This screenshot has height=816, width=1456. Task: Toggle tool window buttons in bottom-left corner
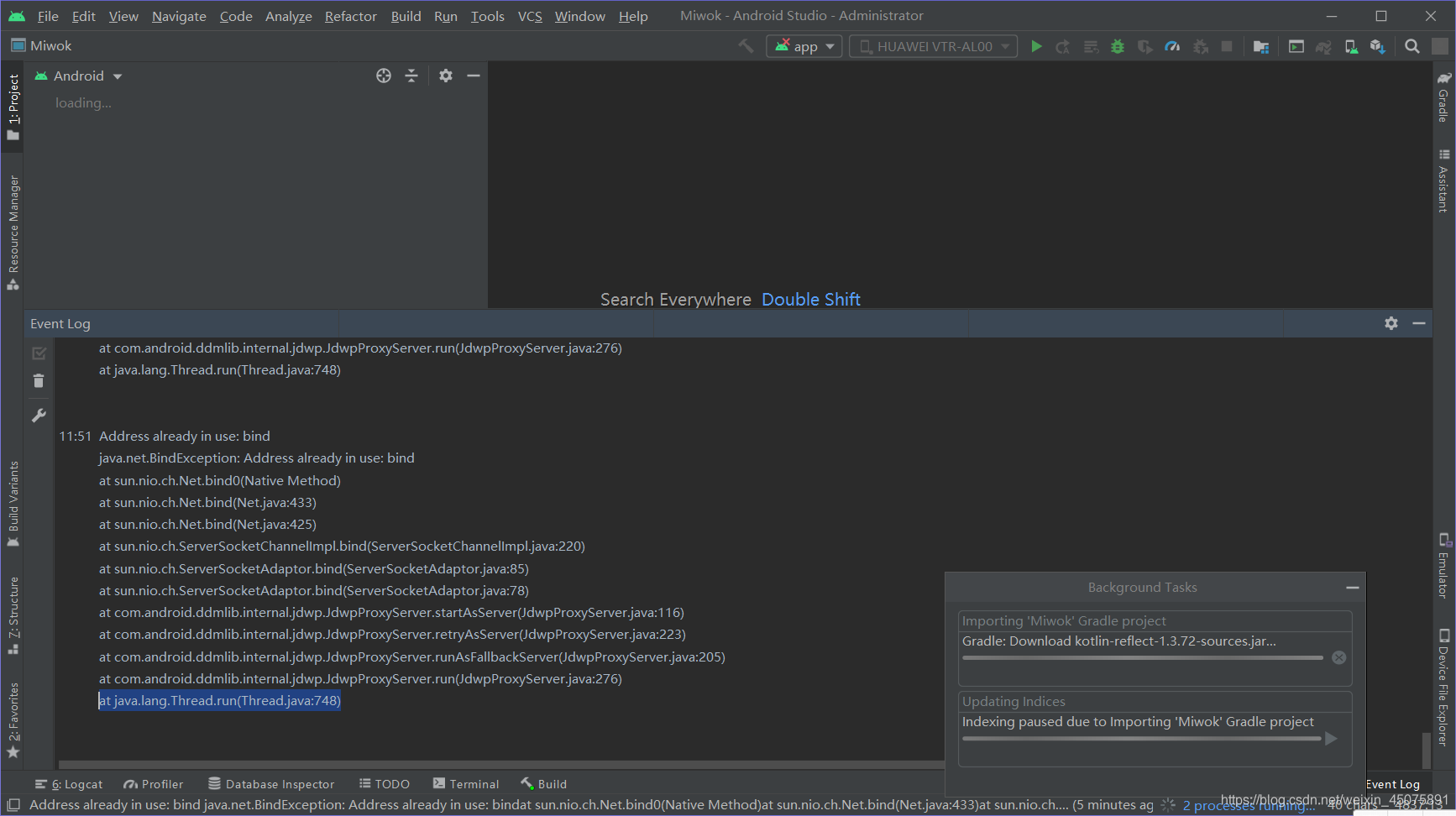(13, 805)
